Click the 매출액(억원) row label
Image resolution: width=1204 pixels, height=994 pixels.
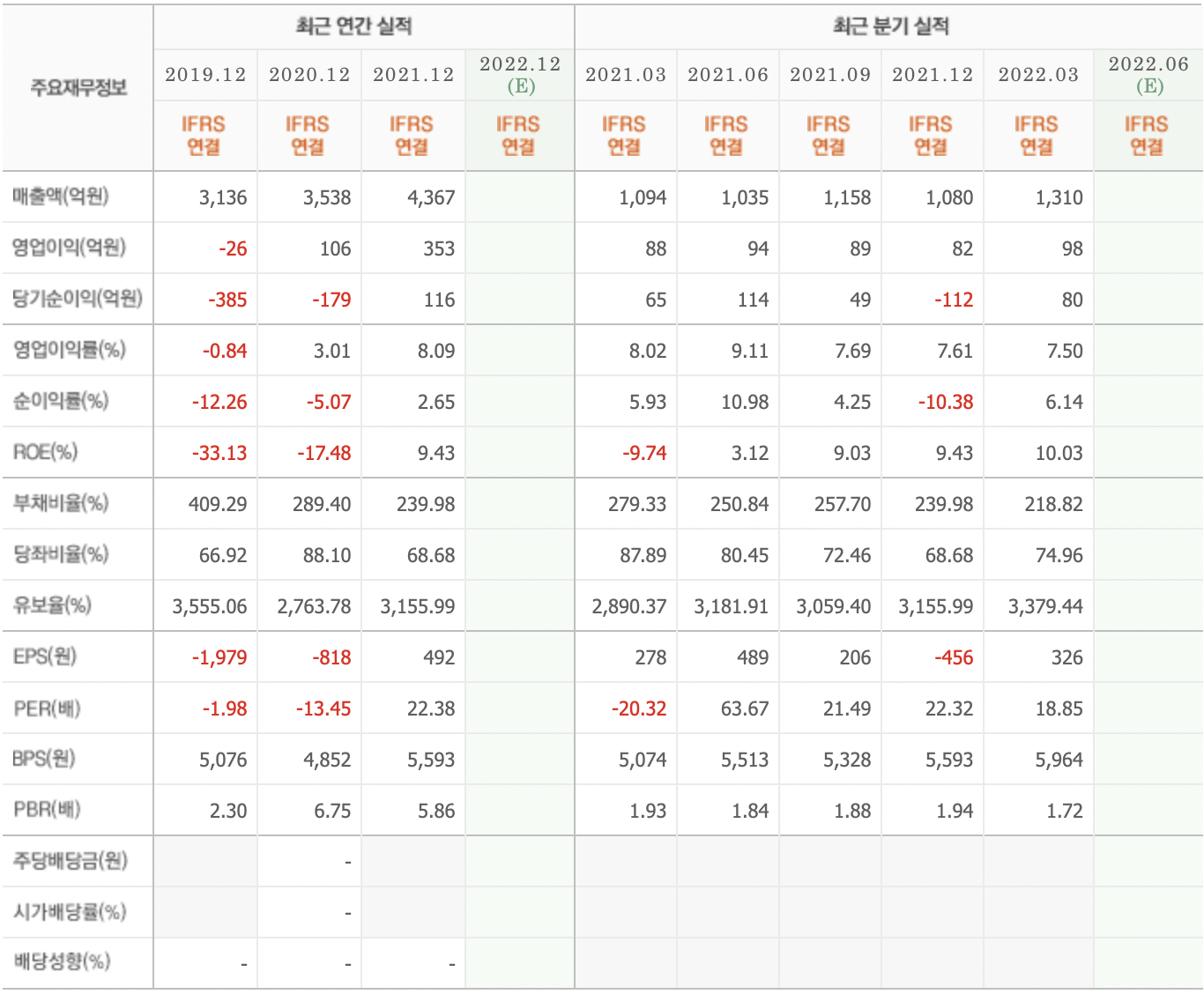60,197
